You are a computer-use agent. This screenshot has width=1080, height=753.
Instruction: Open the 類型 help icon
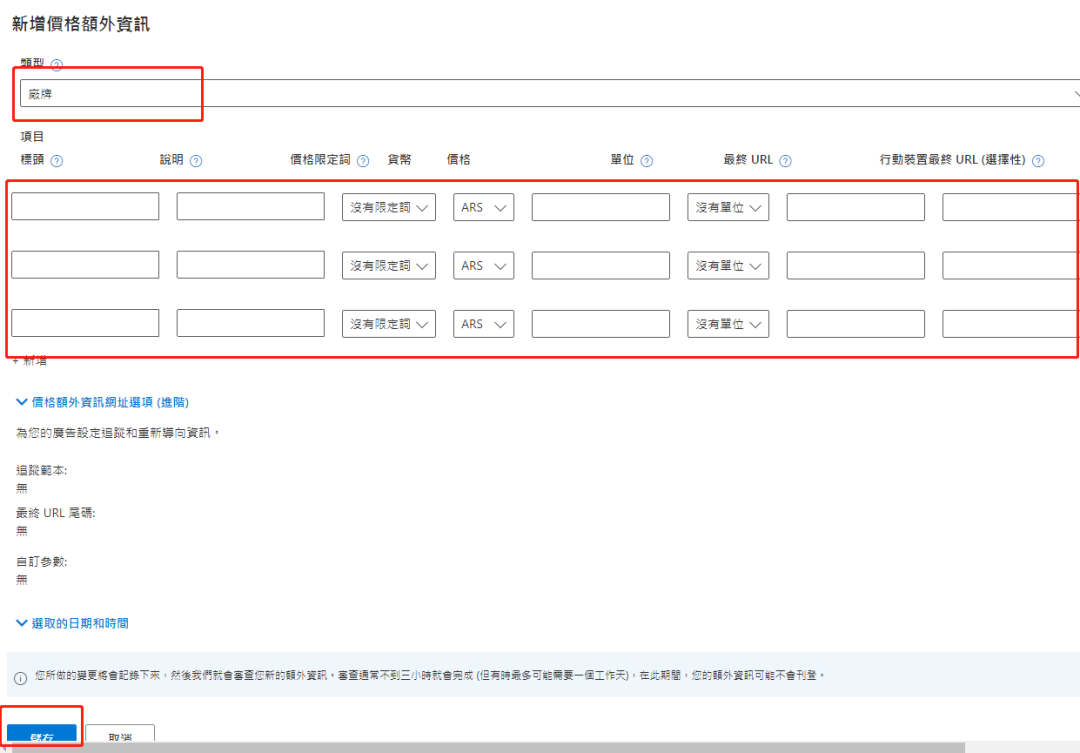[57, 64]
